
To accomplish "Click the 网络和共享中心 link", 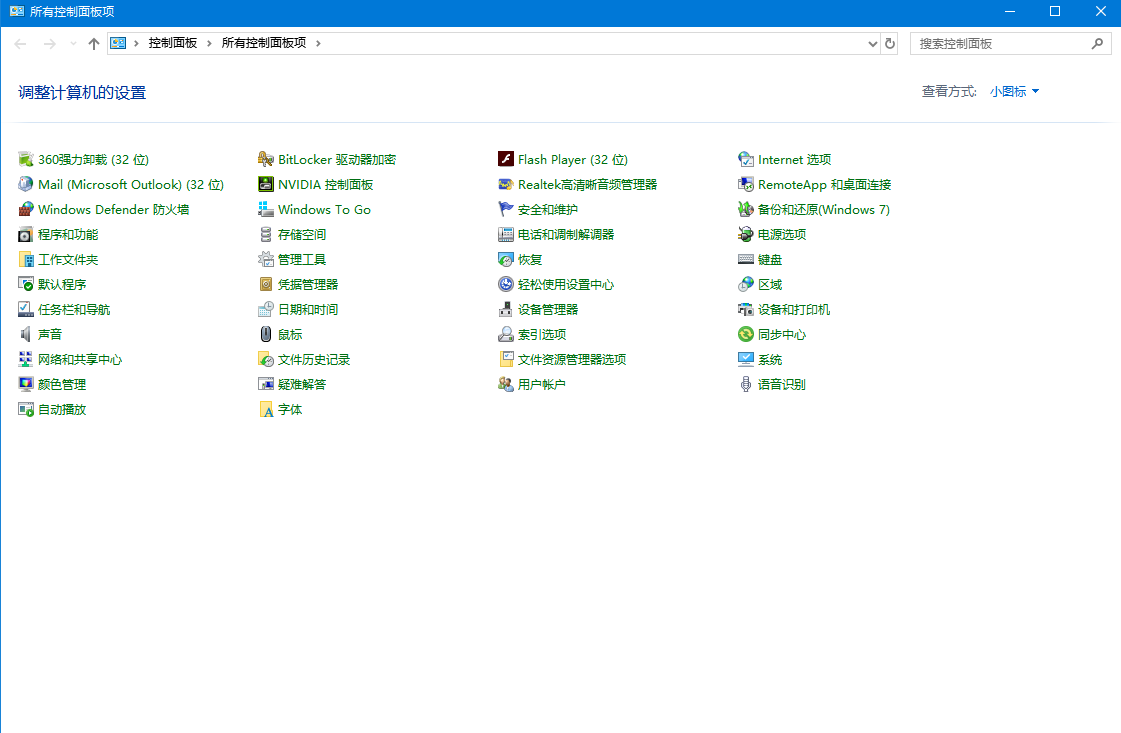I will [x=80, y=359].
